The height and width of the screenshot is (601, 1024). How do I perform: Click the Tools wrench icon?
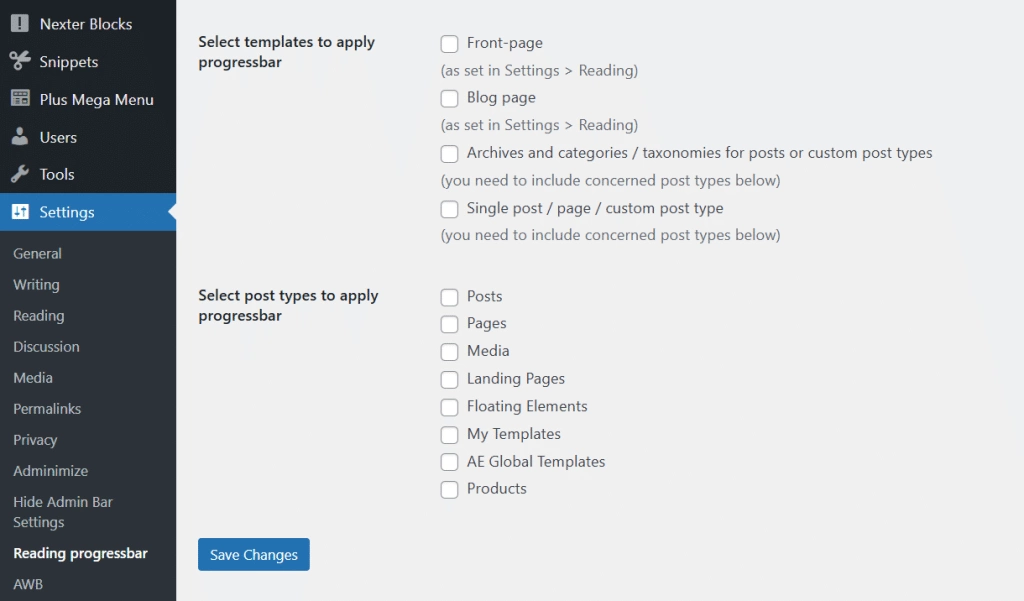tap(20, 174)
